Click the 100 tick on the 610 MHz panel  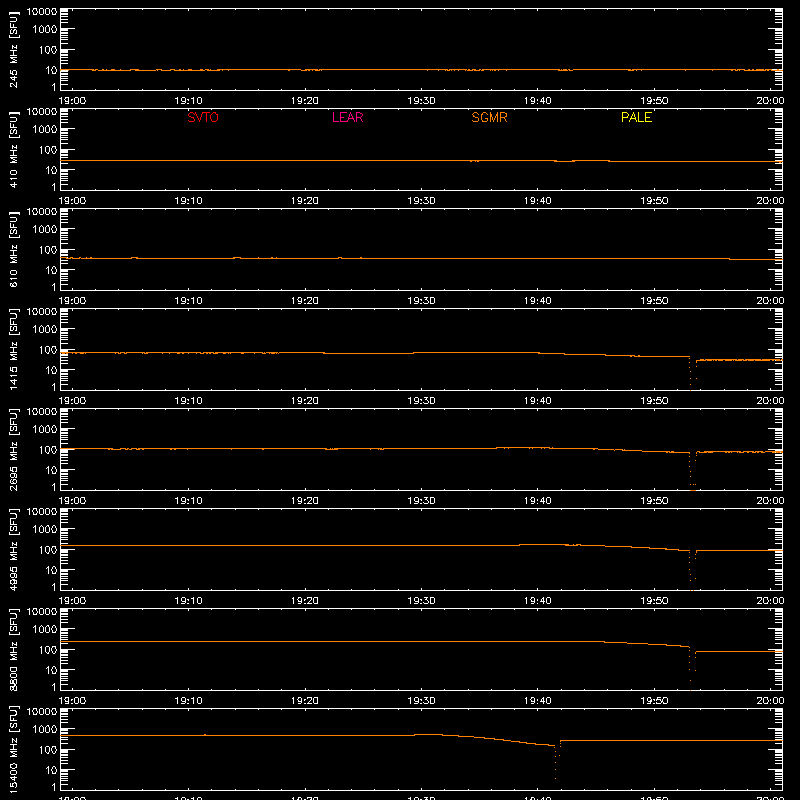click(x=48, y=250)
